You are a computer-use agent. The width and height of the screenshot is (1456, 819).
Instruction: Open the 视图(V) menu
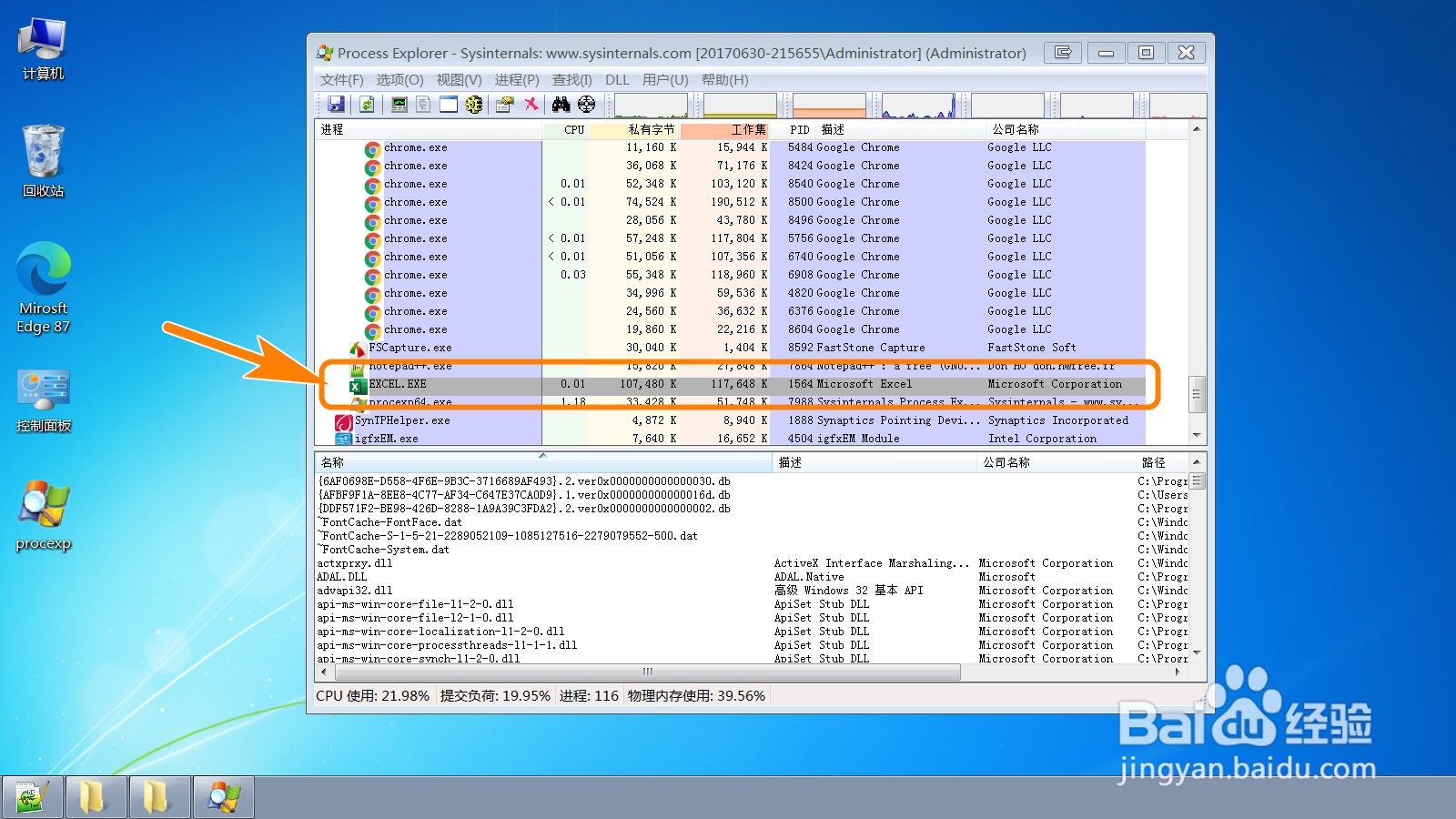[x=459, y=80]
